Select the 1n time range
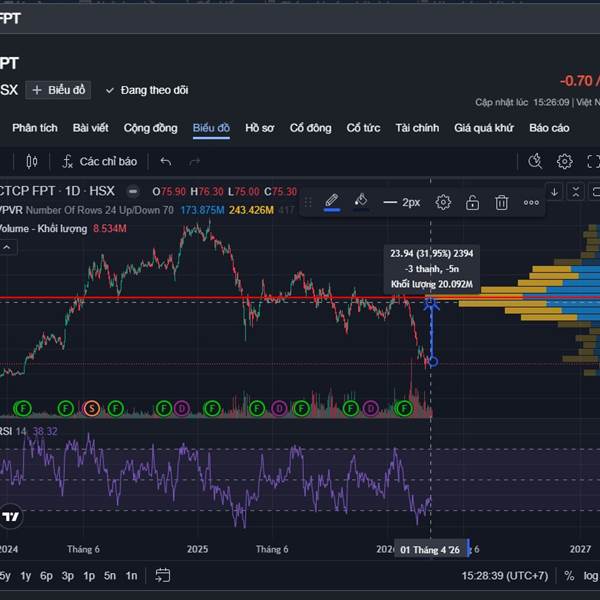600x600 pixels. pos(131,576)
